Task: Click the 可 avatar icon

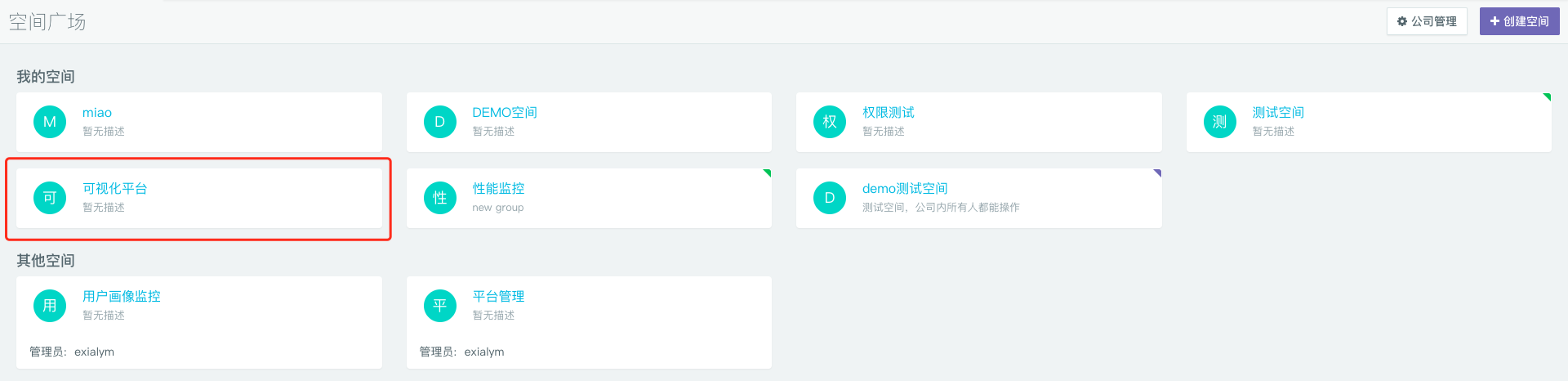Action: (x=50, y=198)
